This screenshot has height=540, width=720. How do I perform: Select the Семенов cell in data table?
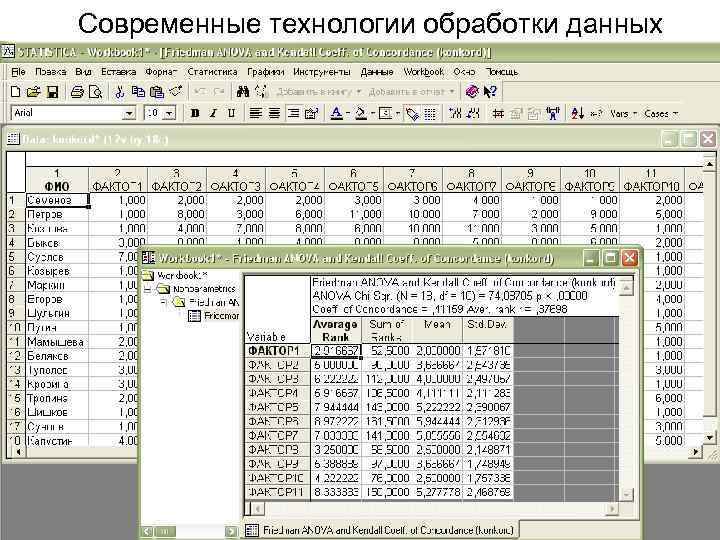pyautogui.click(x=57, y=200)
